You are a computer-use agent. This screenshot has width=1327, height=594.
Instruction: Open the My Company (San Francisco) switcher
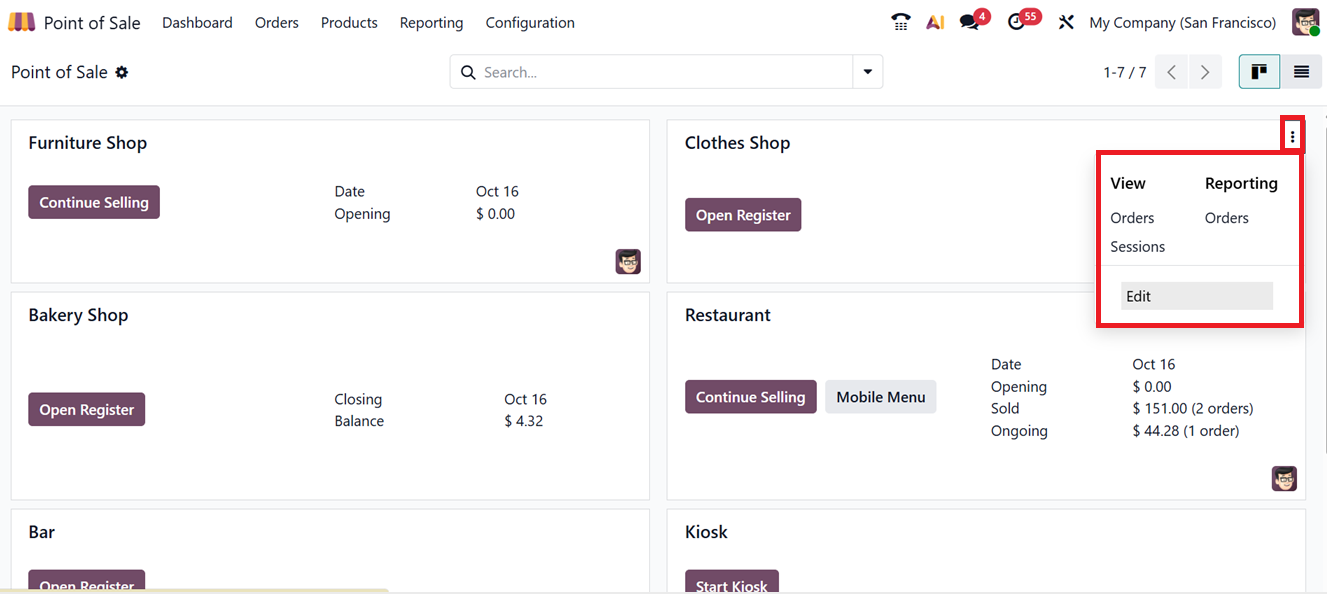pyautogui.click(x=1182, y=22)
